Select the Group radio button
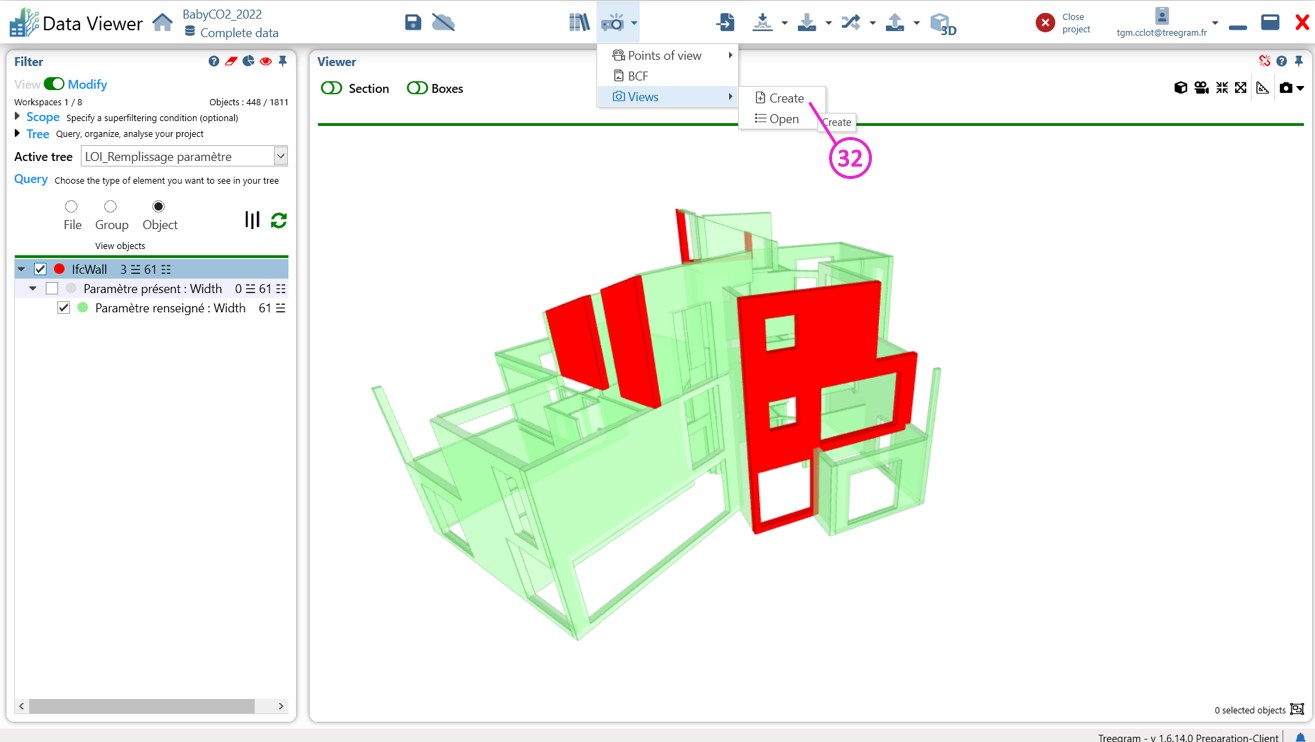Image resolution: width=1315 pixels, height=742 pixels. (x=111, y=207)
